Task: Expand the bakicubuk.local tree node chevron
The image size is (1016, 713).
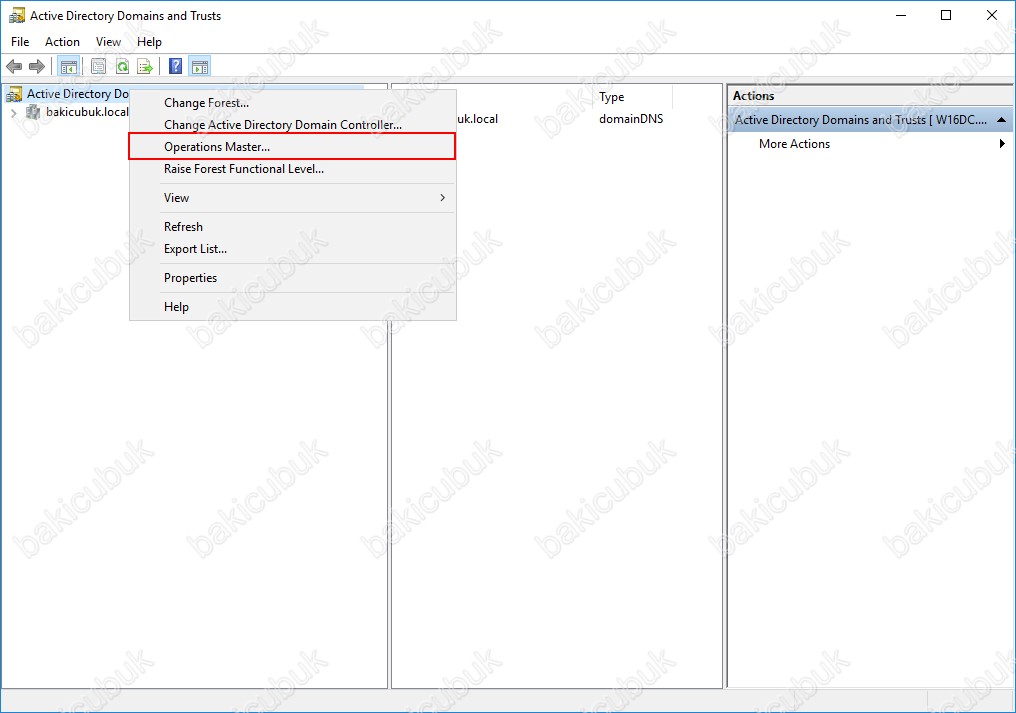Action: click(14, 113)
